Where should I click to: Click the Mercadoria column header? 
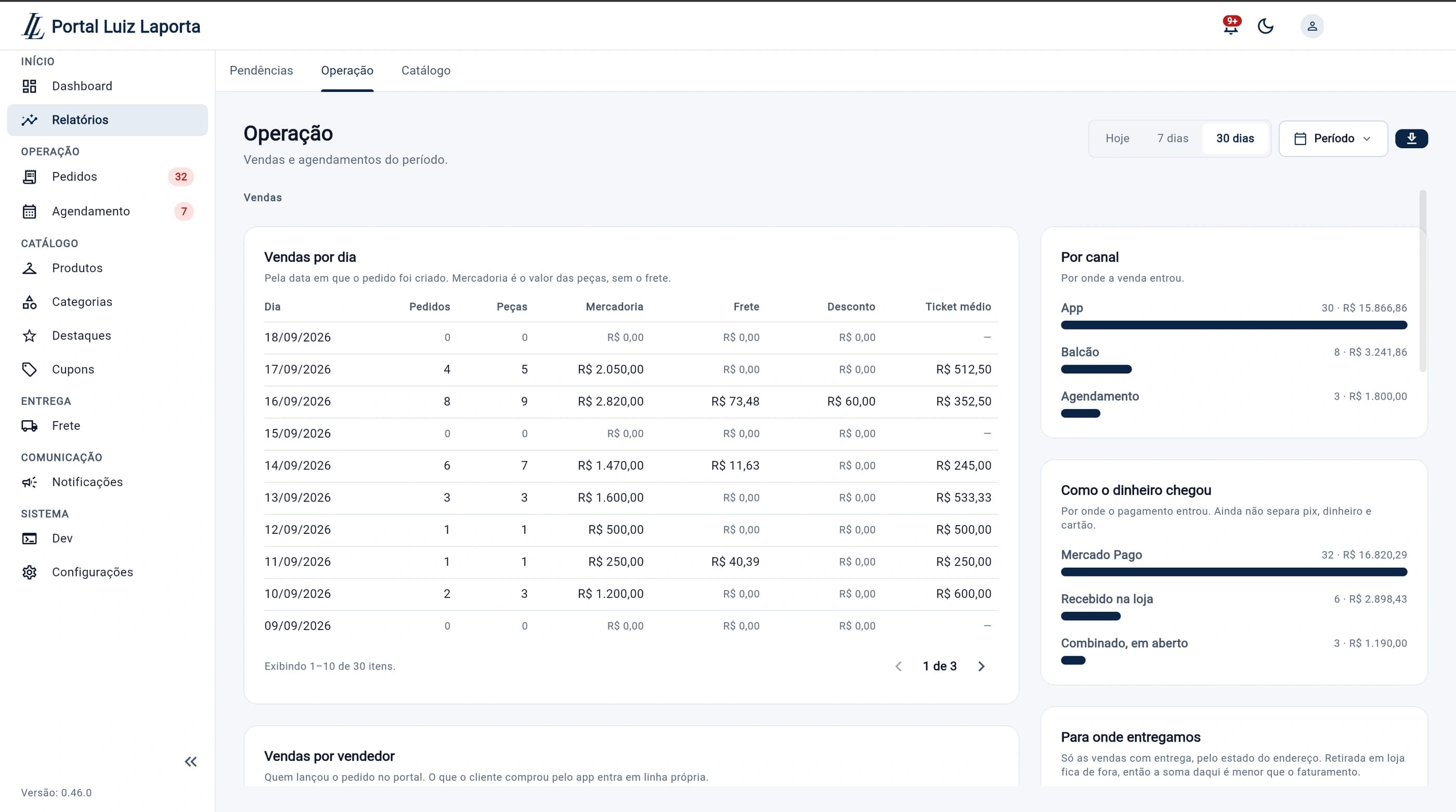[x=615, y=307]
